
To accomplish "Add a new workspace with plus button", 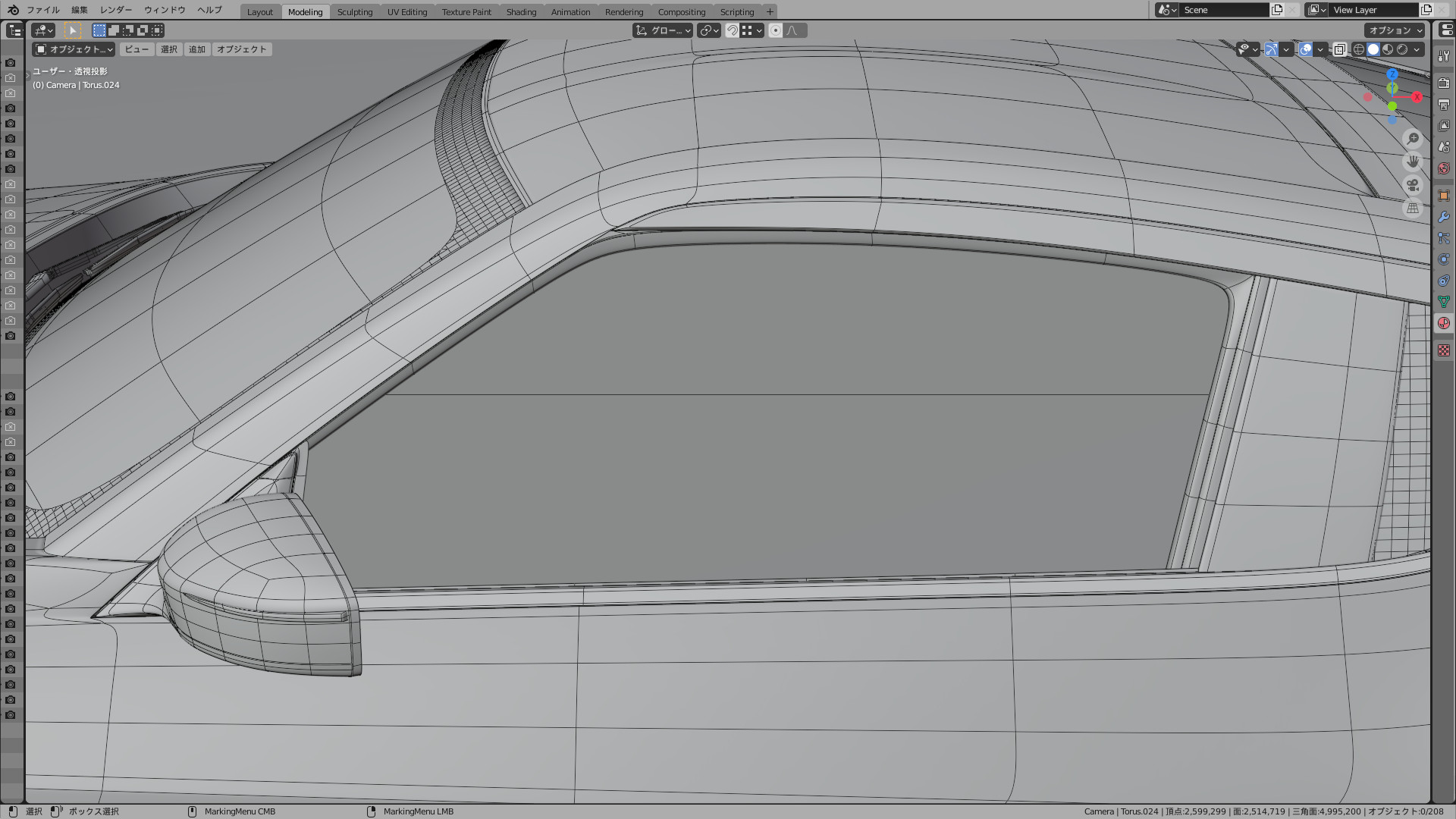I will coord(770,11).
